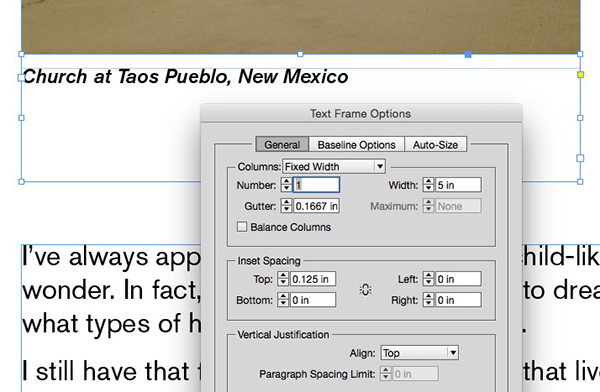Toggle the inset spacing chain link icon
The image size is (600, 392).
[365, 290]
